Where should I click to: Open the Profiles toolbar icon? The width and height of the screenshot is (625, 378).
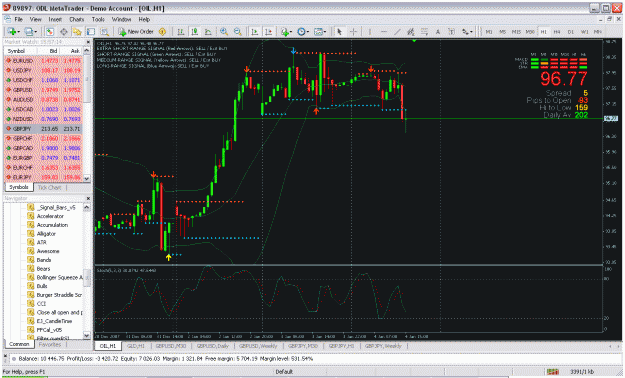coord(30,32)
